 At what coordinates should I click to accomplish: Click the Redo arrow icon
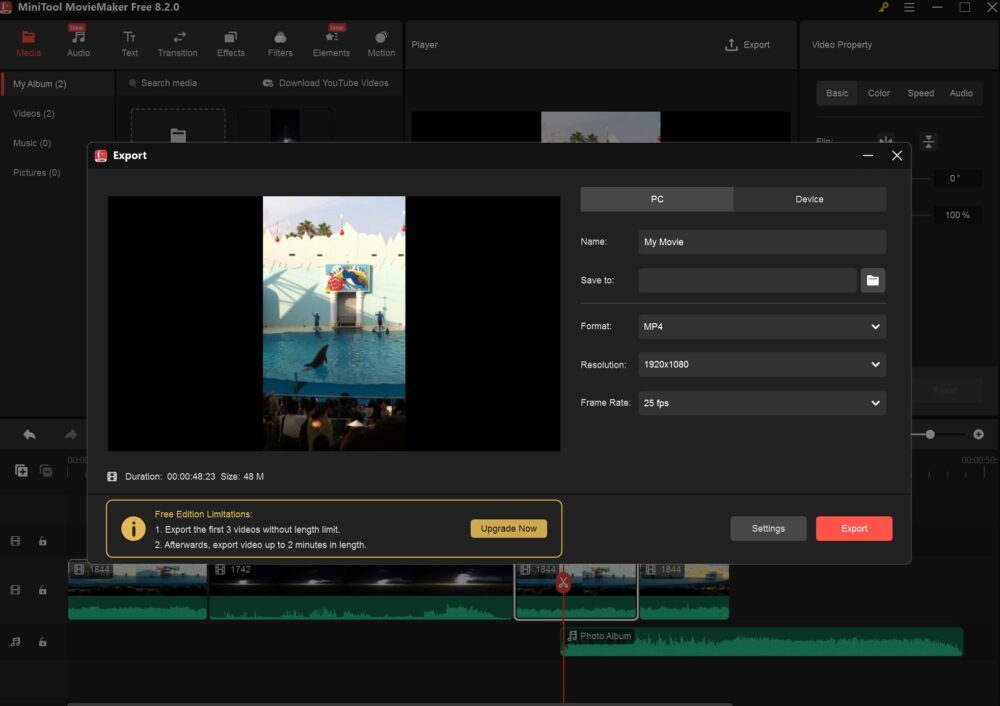click(x=71, y=434)
